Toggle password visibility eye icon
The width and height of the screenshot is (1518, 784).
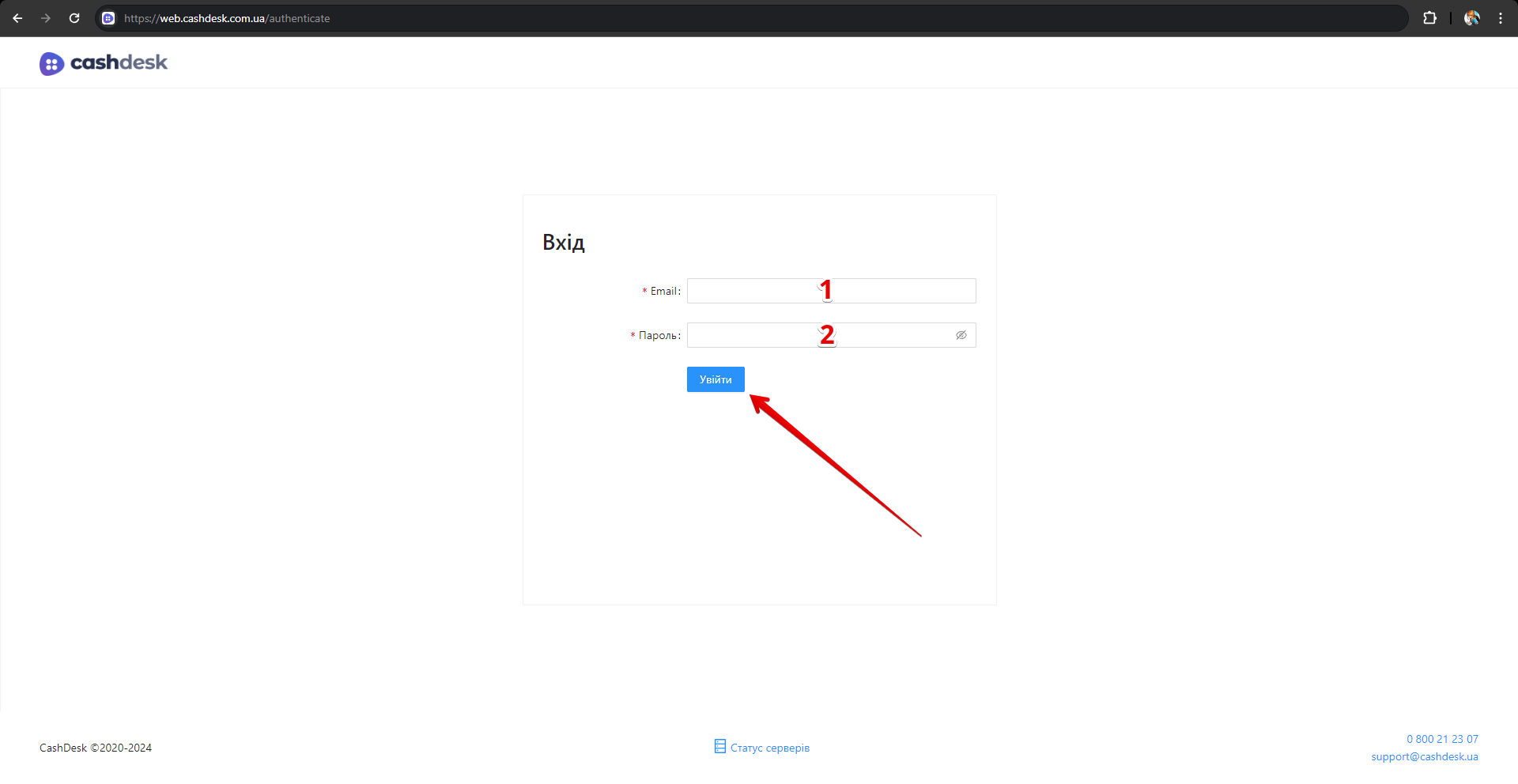[961, 335]
